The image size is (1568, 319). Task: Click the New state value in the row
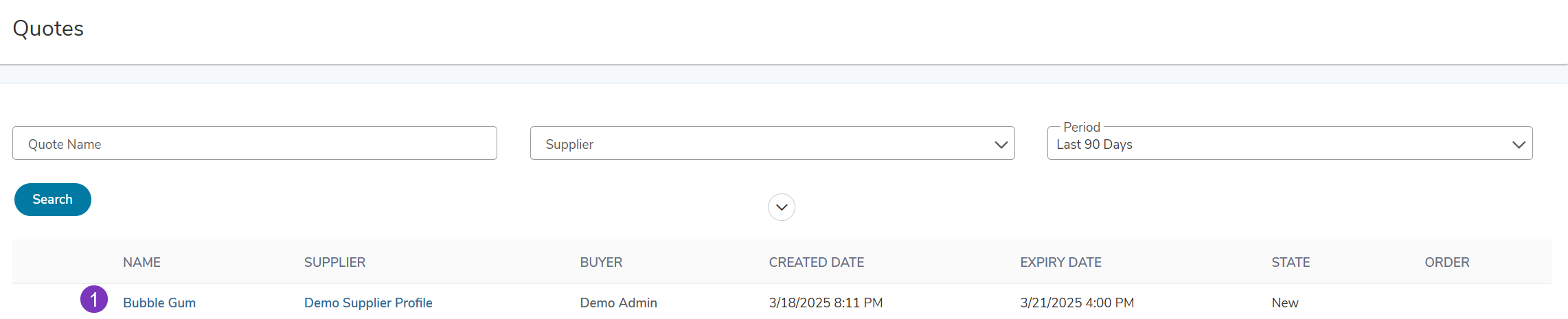click(1284, 303)
